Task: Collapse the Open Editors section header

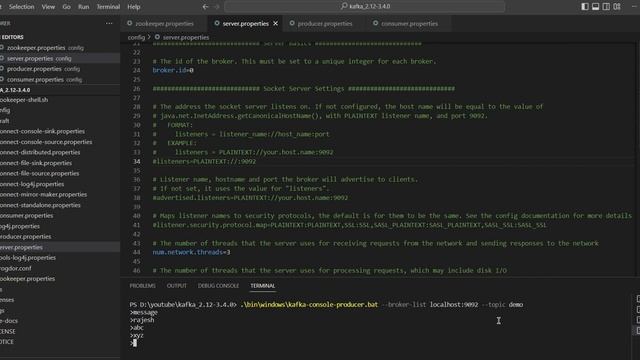Action: tap(60, 37)
